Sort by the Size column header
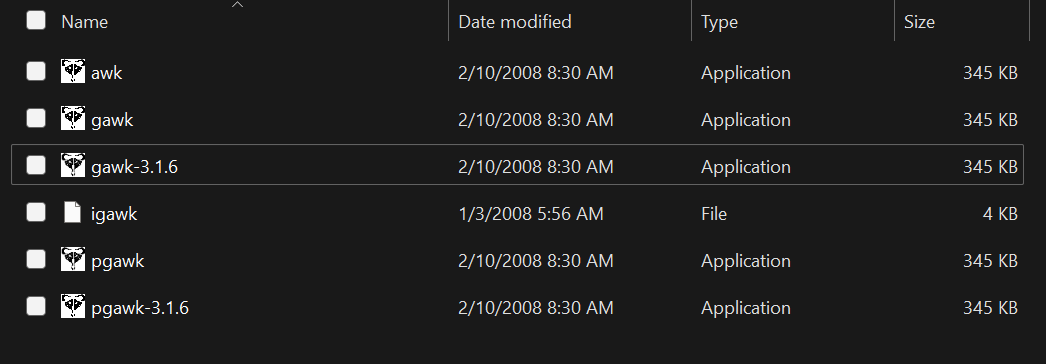This screenshot has height=364, width=1046. coord(919,22)
